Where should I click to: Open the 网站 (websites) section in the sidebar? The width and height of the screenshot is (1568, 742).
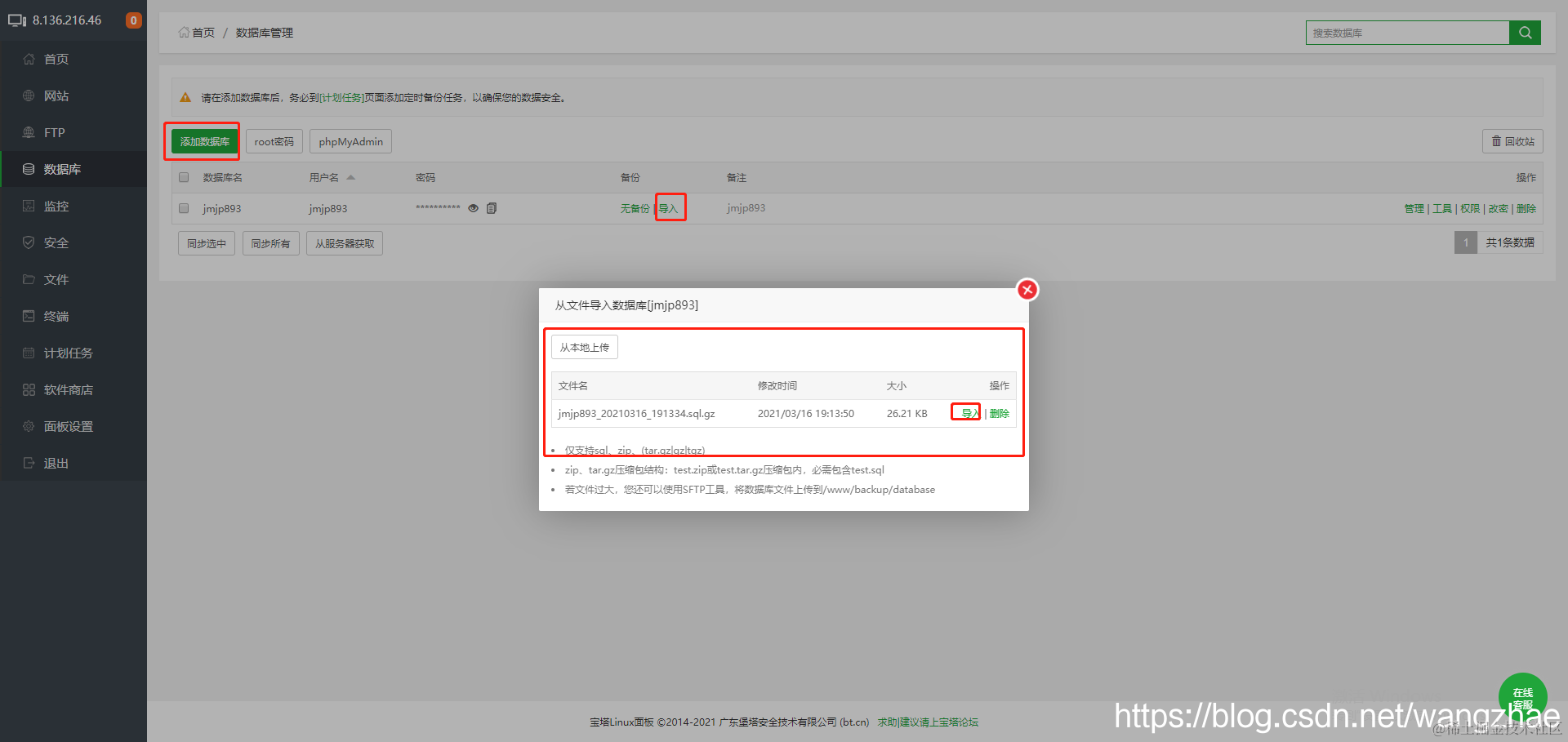click(56, 96)
